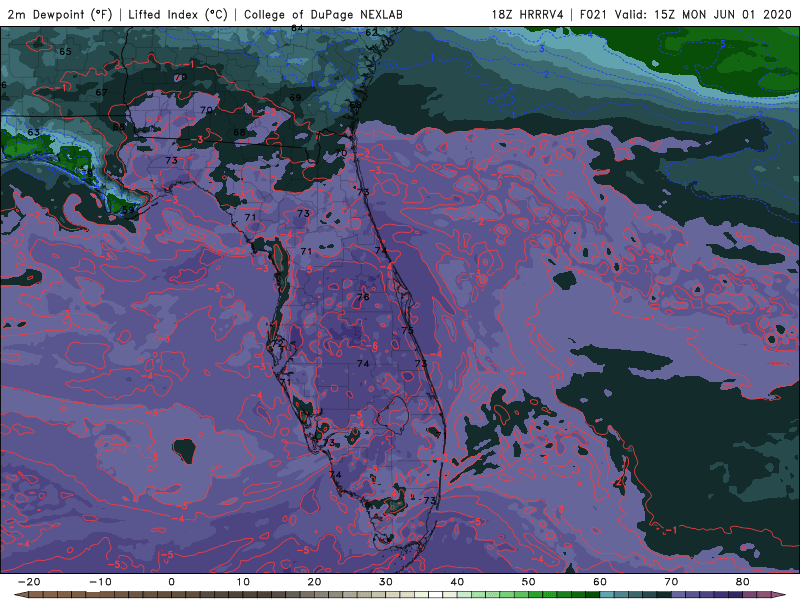Click the 72 dewpoint value near Tampa Bay

(x=277, y=344)
